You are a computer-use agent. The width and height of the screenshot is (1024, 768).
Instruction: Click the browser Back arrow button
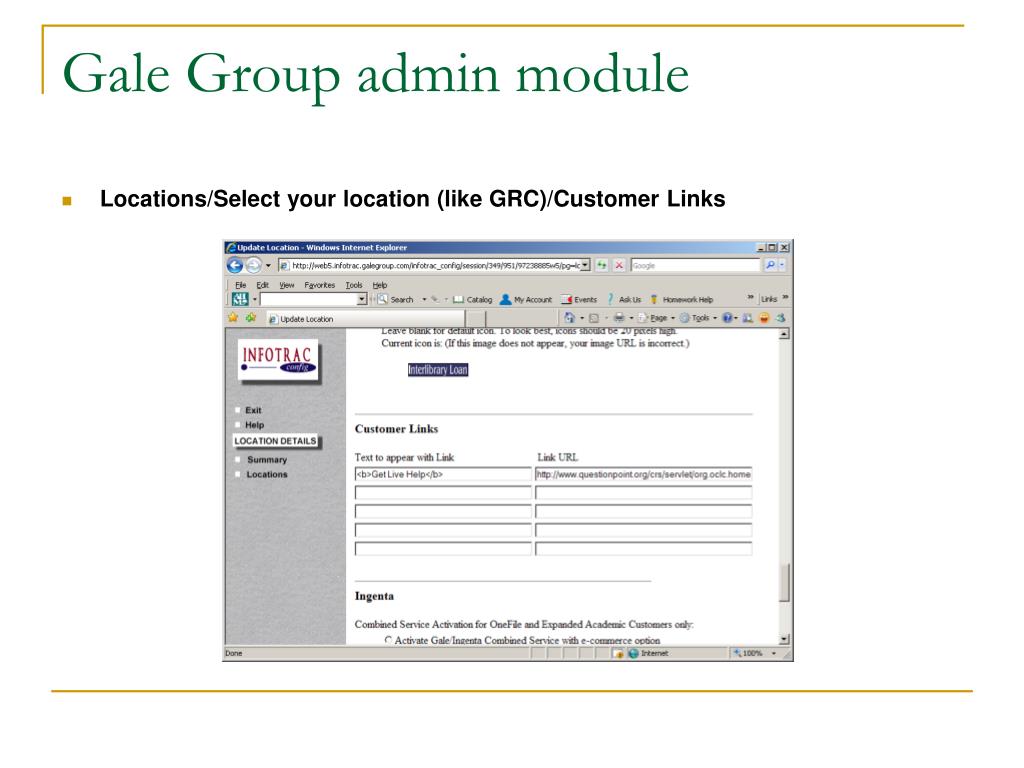point(234,265)
